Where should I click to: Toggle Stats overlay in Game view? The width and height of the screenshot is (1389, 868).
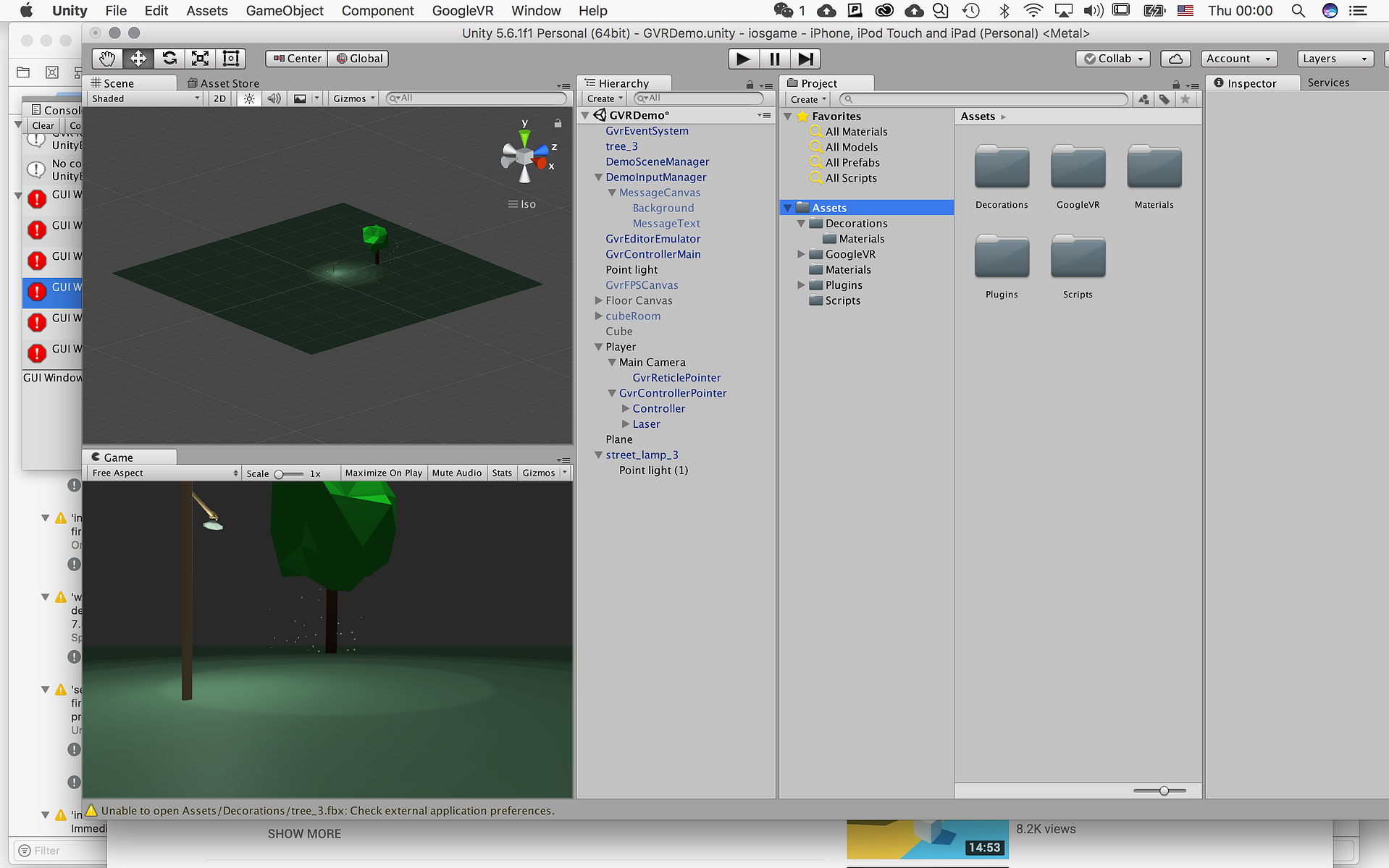[502, 473]
